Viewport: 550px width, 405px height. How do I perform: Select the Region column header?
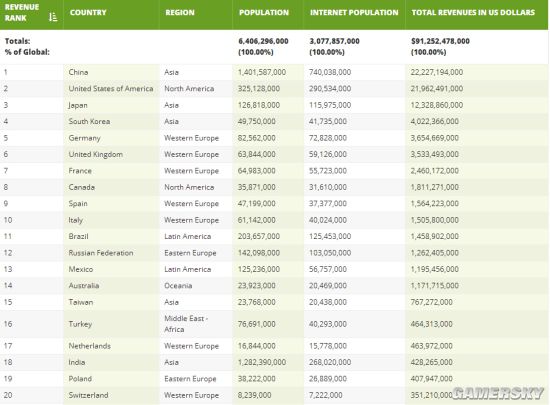click(x=180, y=13)
